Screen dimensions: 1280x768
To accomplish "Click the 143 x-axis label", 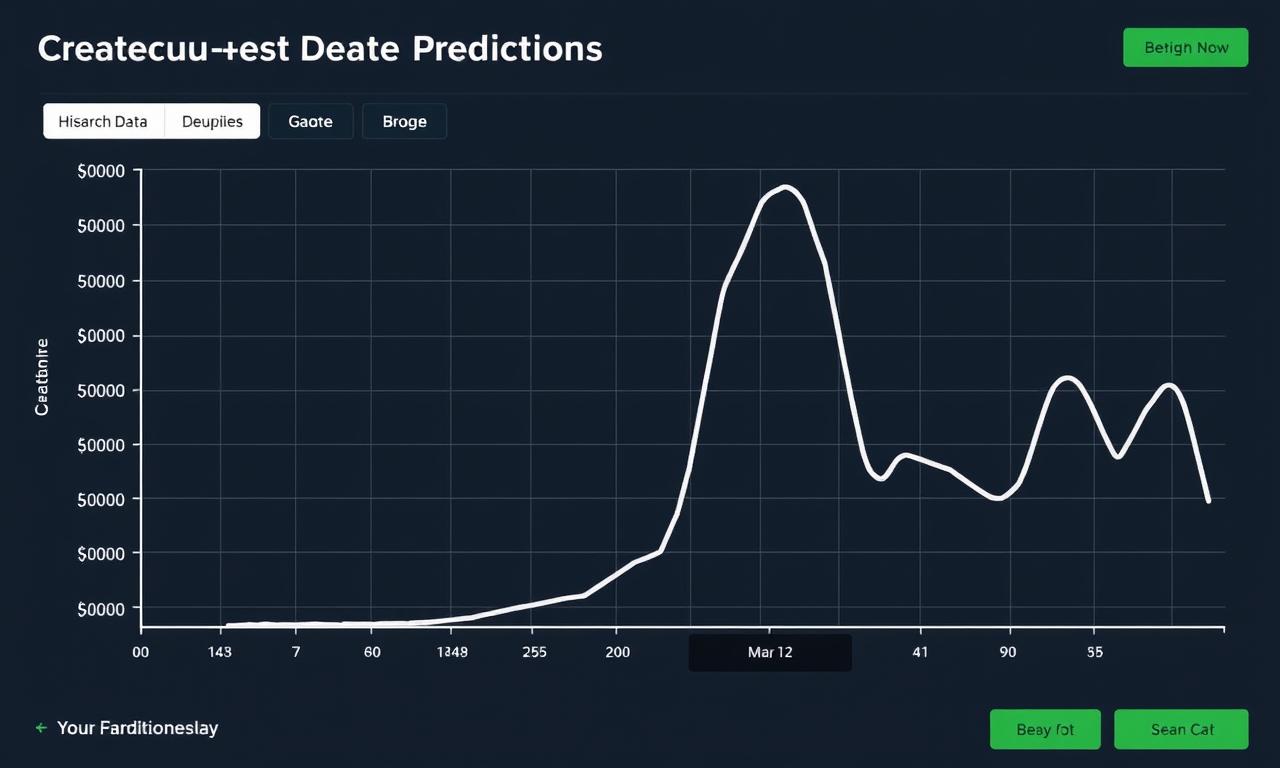I will click(219, 652).
